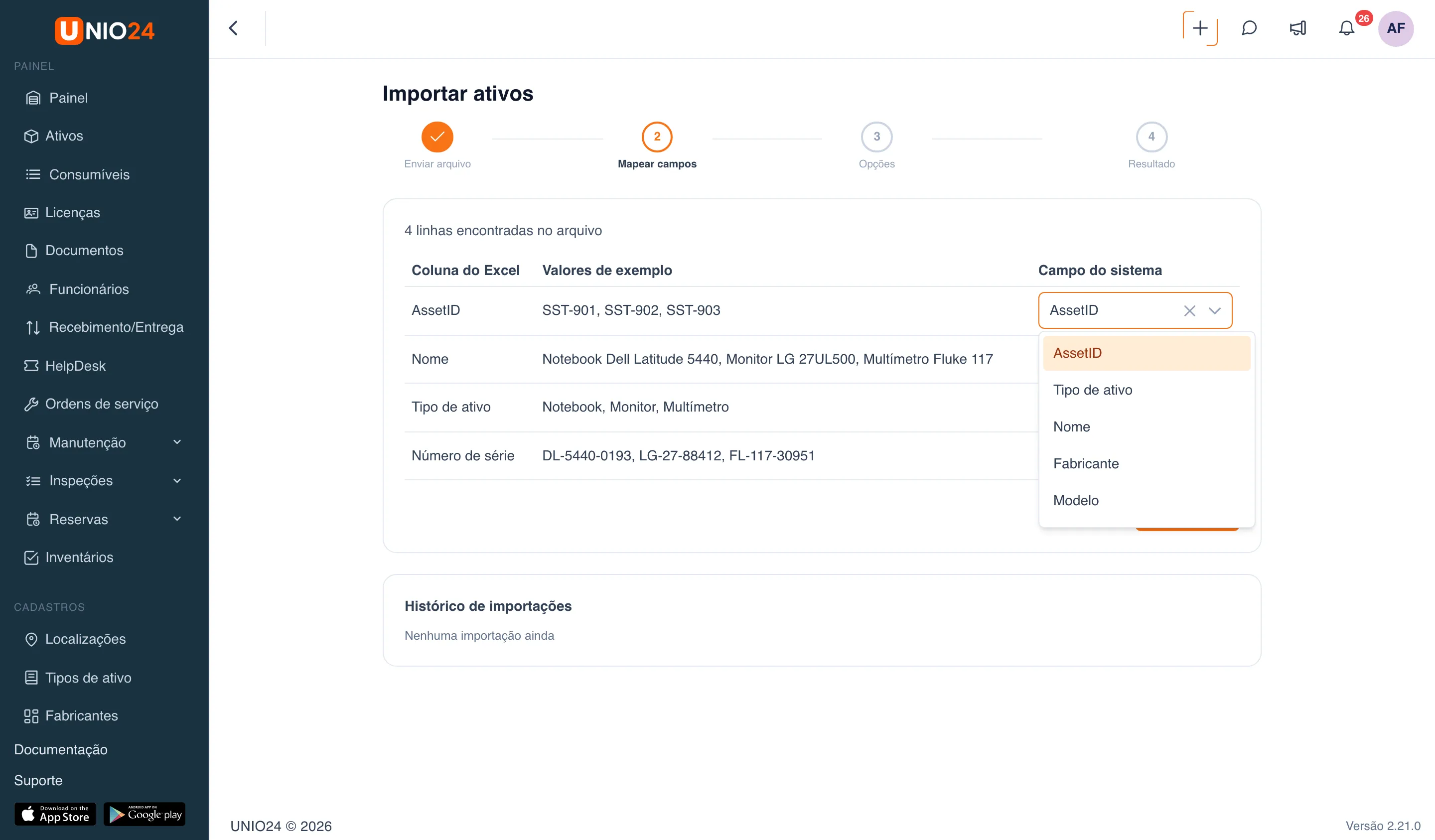Screen dimensions: 1435x840
Task: Open the bell notifications icon
Action: point(1346,28)
